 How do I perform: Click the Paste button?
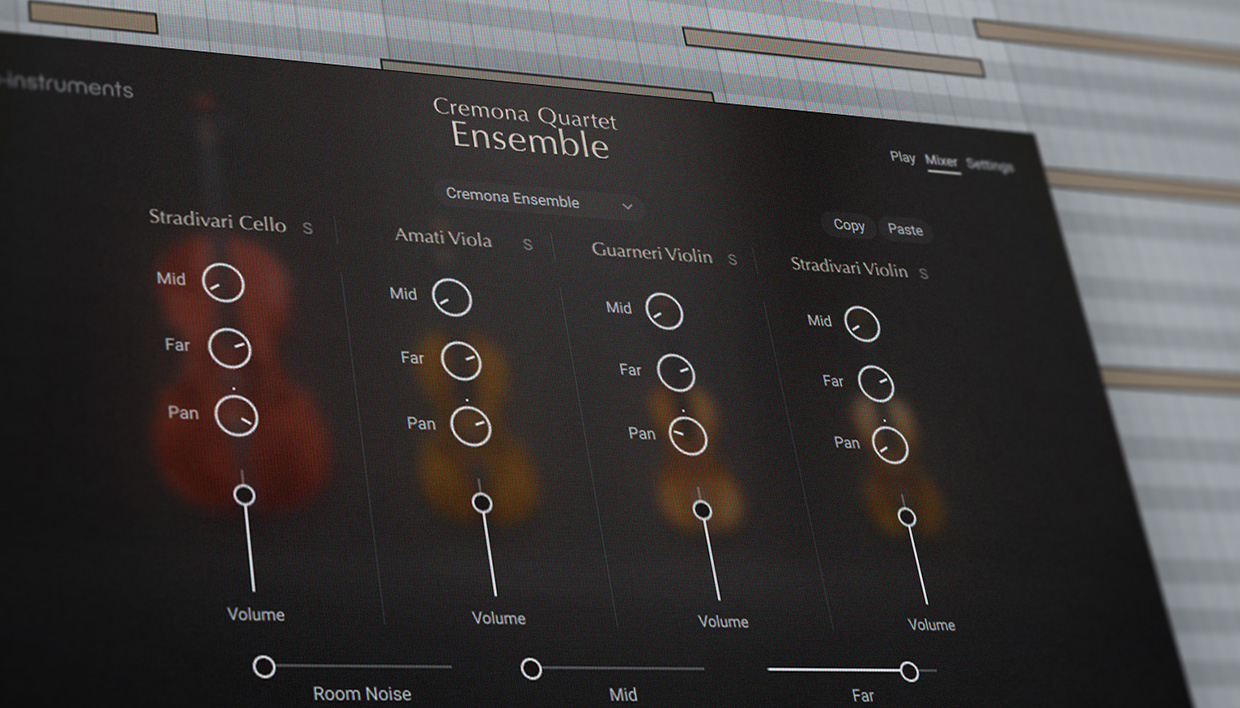905,229
